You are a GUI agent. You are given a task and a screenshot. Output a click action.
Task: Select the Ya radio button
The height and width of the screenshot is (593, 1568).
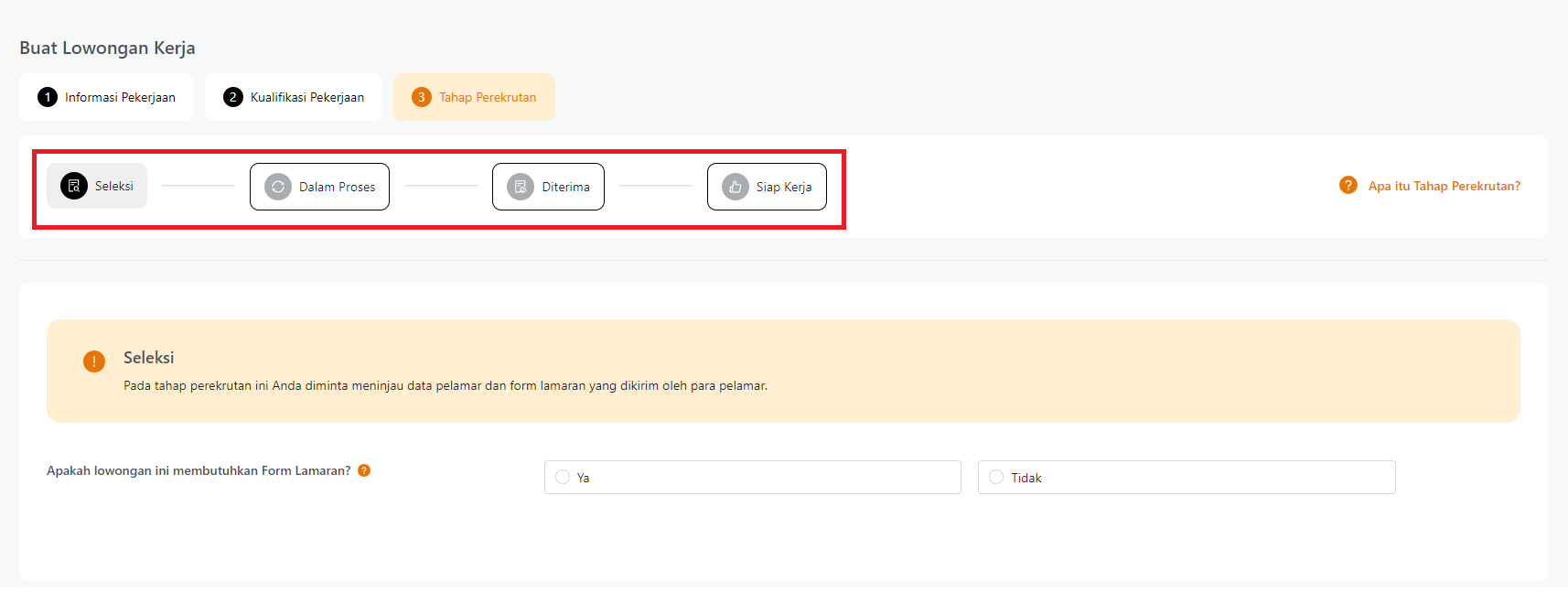coord(563,477)
